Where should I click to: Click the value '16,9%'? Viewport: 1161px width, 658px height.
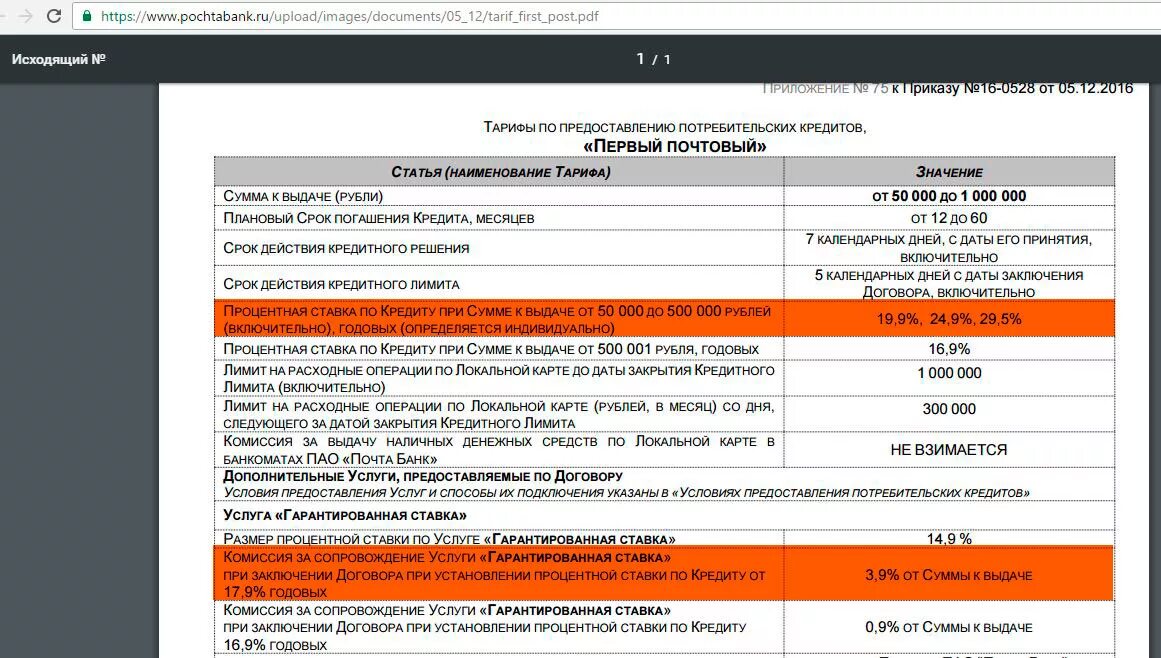(949, 349)
